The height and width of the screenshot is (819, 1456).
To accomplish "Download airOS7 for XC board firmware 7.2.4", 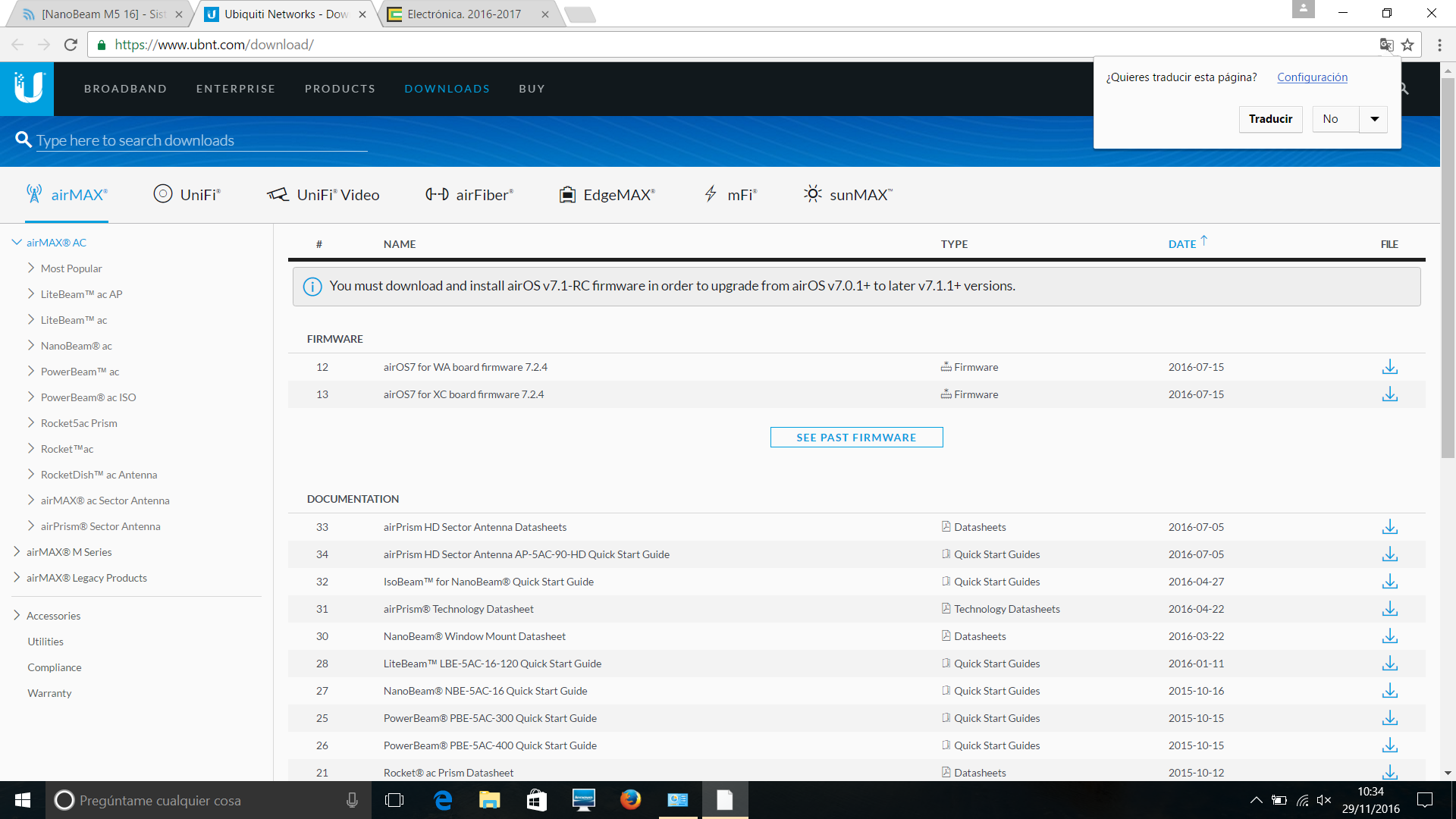I will coord(1389,394).
